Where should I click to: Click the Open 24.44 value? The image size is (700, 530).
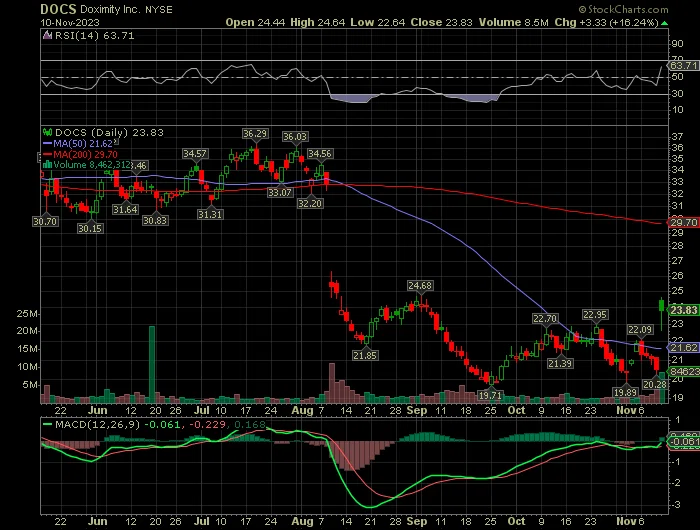255,22
